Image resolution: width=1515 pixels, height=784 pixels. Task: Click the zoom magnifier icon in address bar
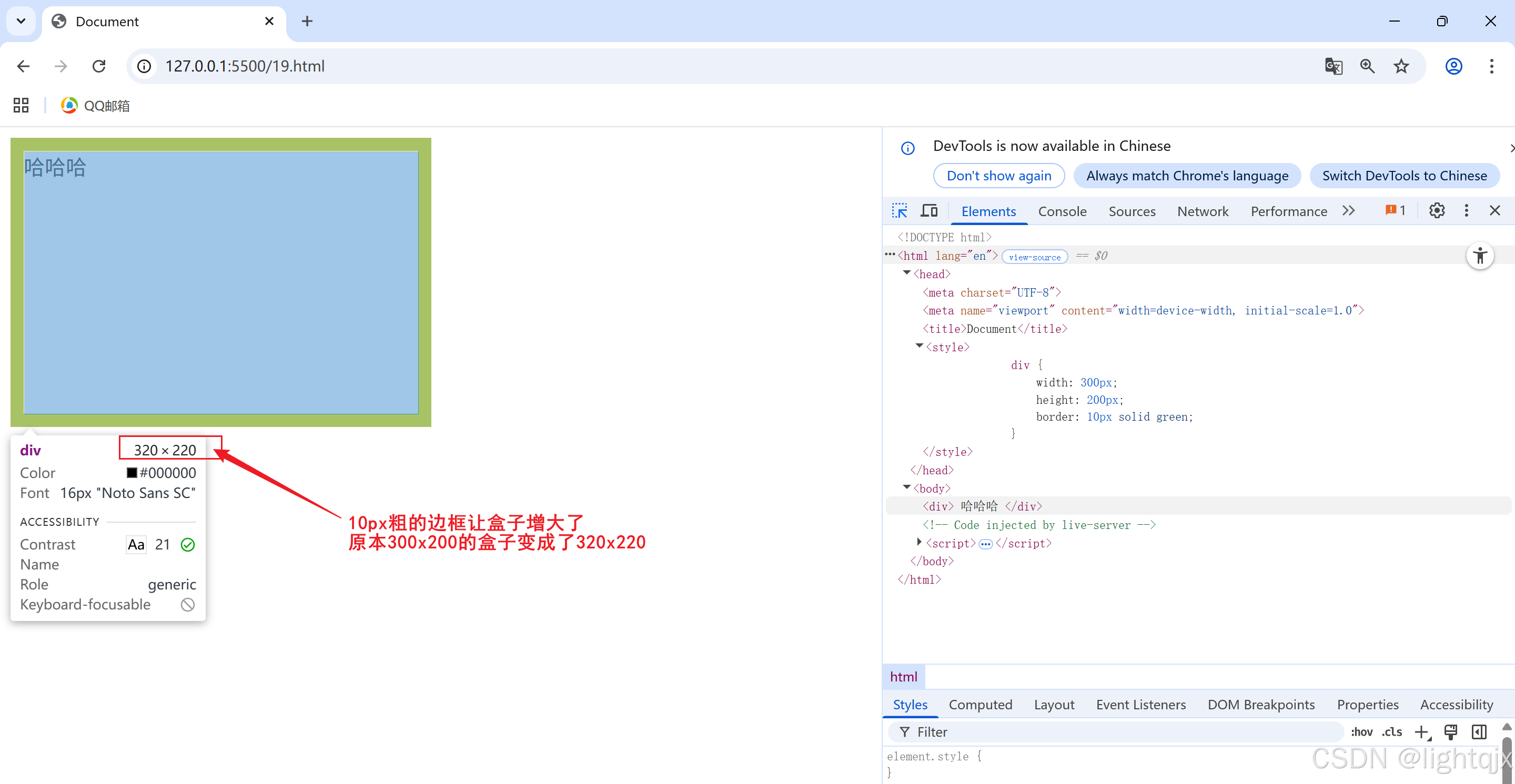(1367, 66)
